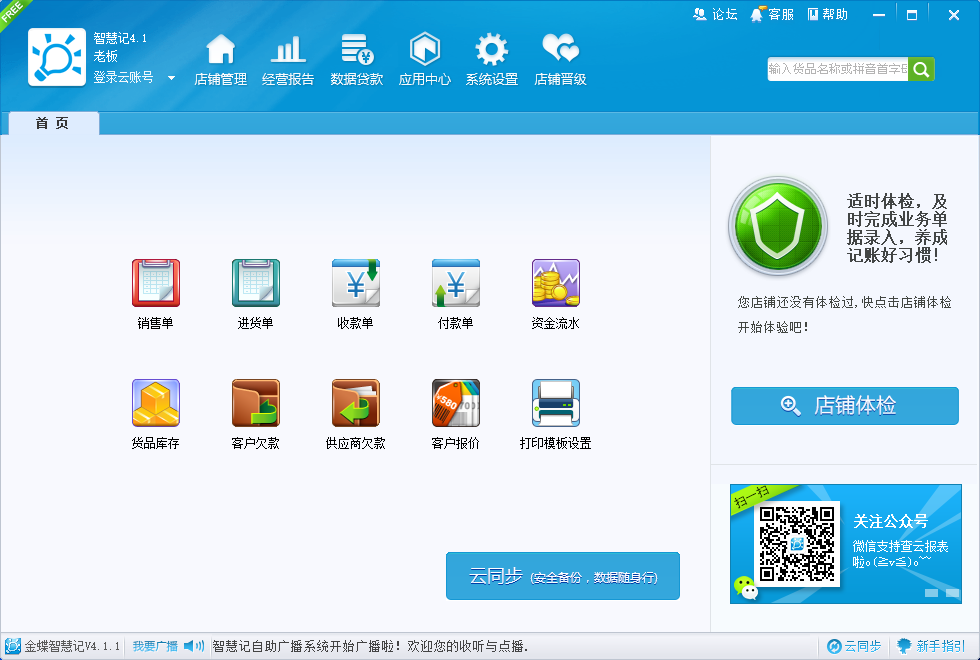Focus the product name search field
980x660 pixels.
(x=838, y=69)
